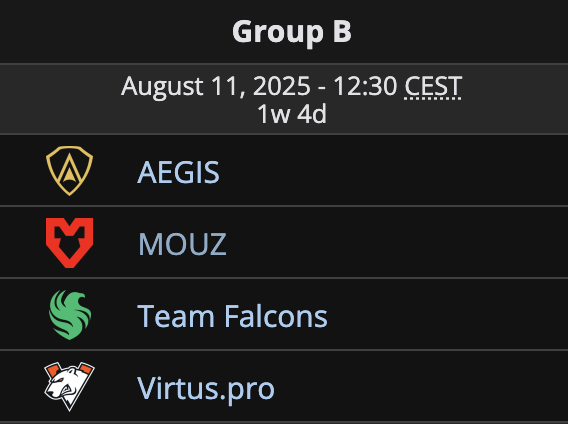Follow the MOUZ team name link
The width and height of the screenshot is (568, 424).
[x=182, y=244]
